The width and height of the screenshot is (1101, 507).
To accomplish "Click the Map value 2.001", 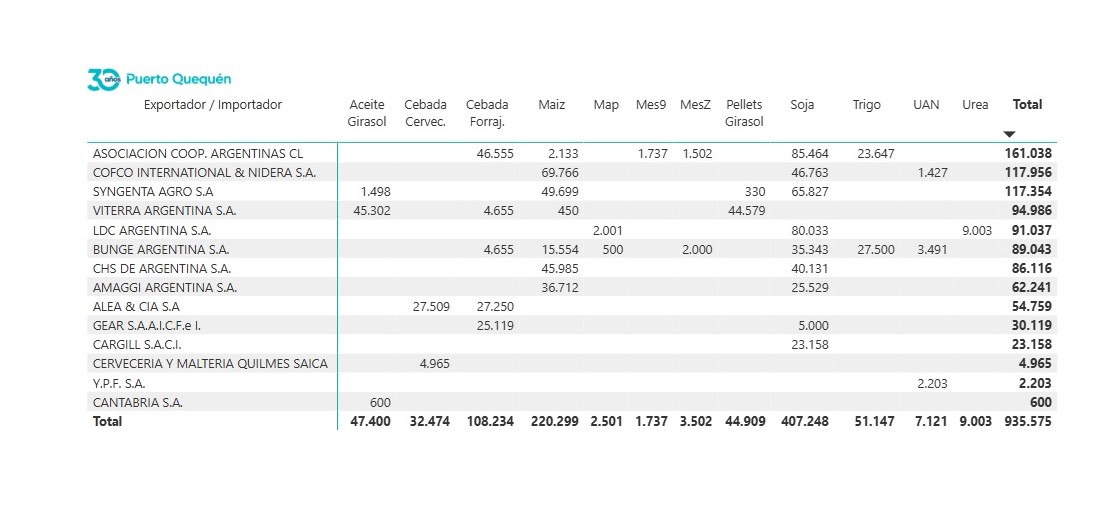I will click(608, 230).
